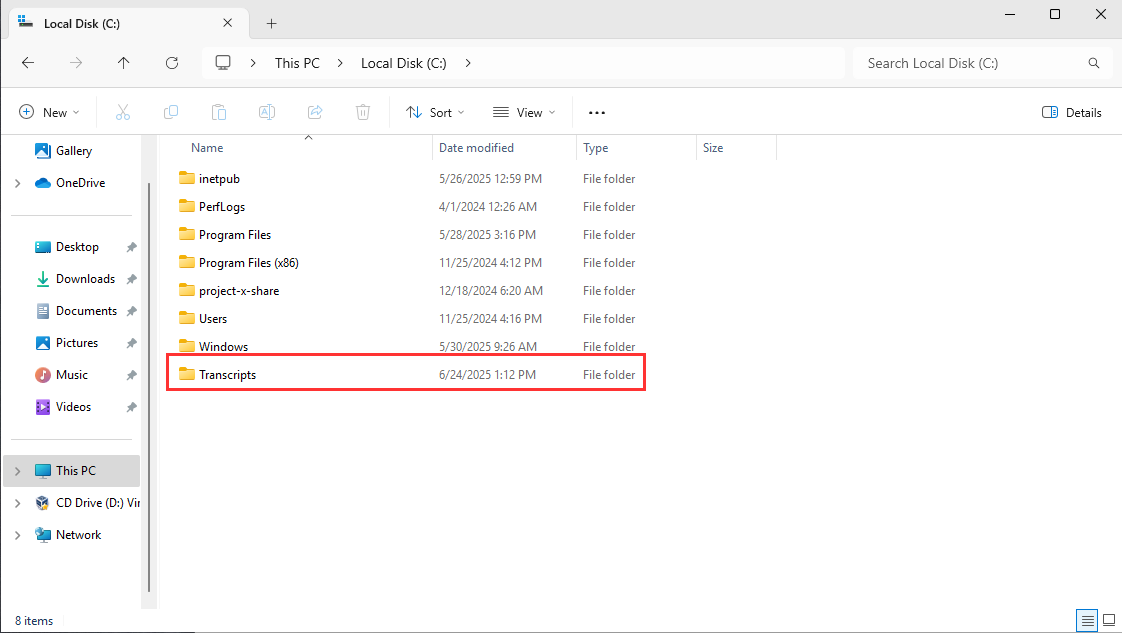
Task: Expand the OneDrive tree node
Action: 18,183
